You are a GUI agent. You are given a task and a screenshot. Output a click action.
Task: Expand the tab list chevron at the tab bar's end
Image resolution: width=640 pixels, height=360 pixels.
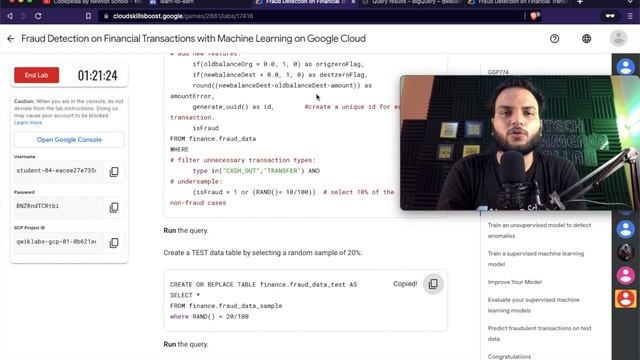630,2
